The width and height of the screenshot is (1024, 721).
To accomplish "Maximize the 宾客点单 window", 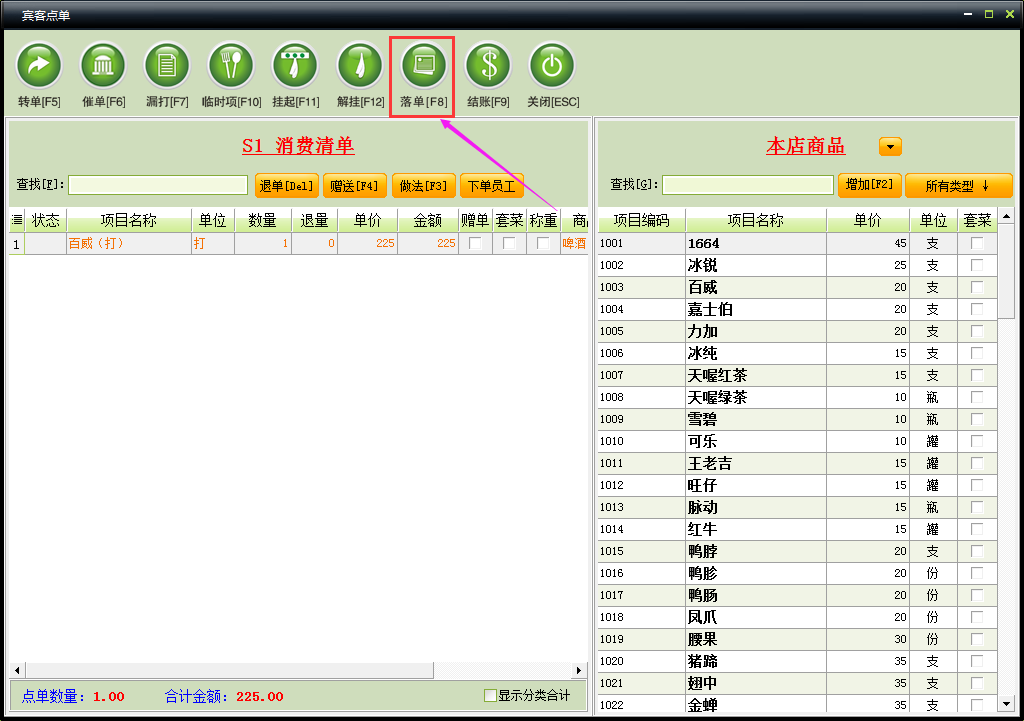I will 989,14.
